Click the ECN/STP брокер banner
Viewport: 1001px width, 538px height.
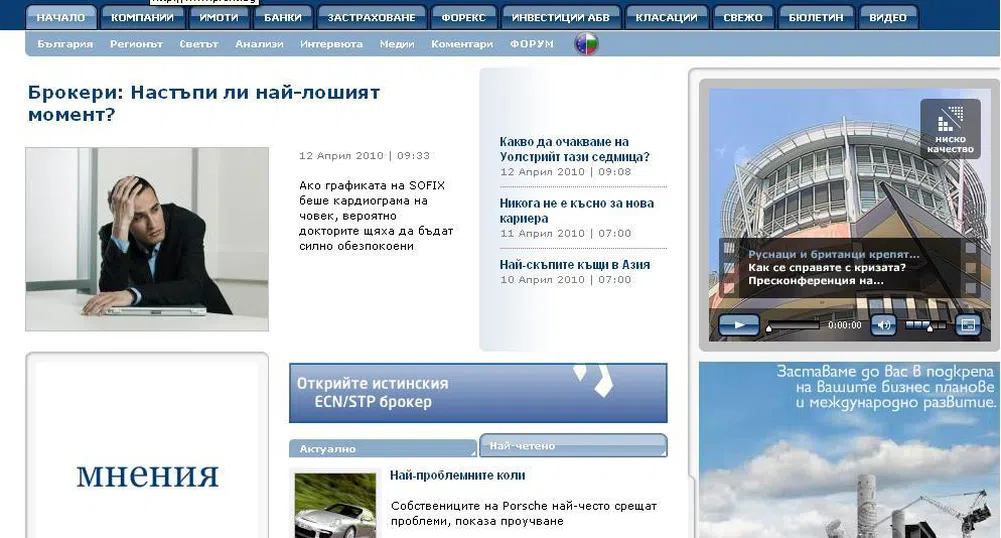478,393
